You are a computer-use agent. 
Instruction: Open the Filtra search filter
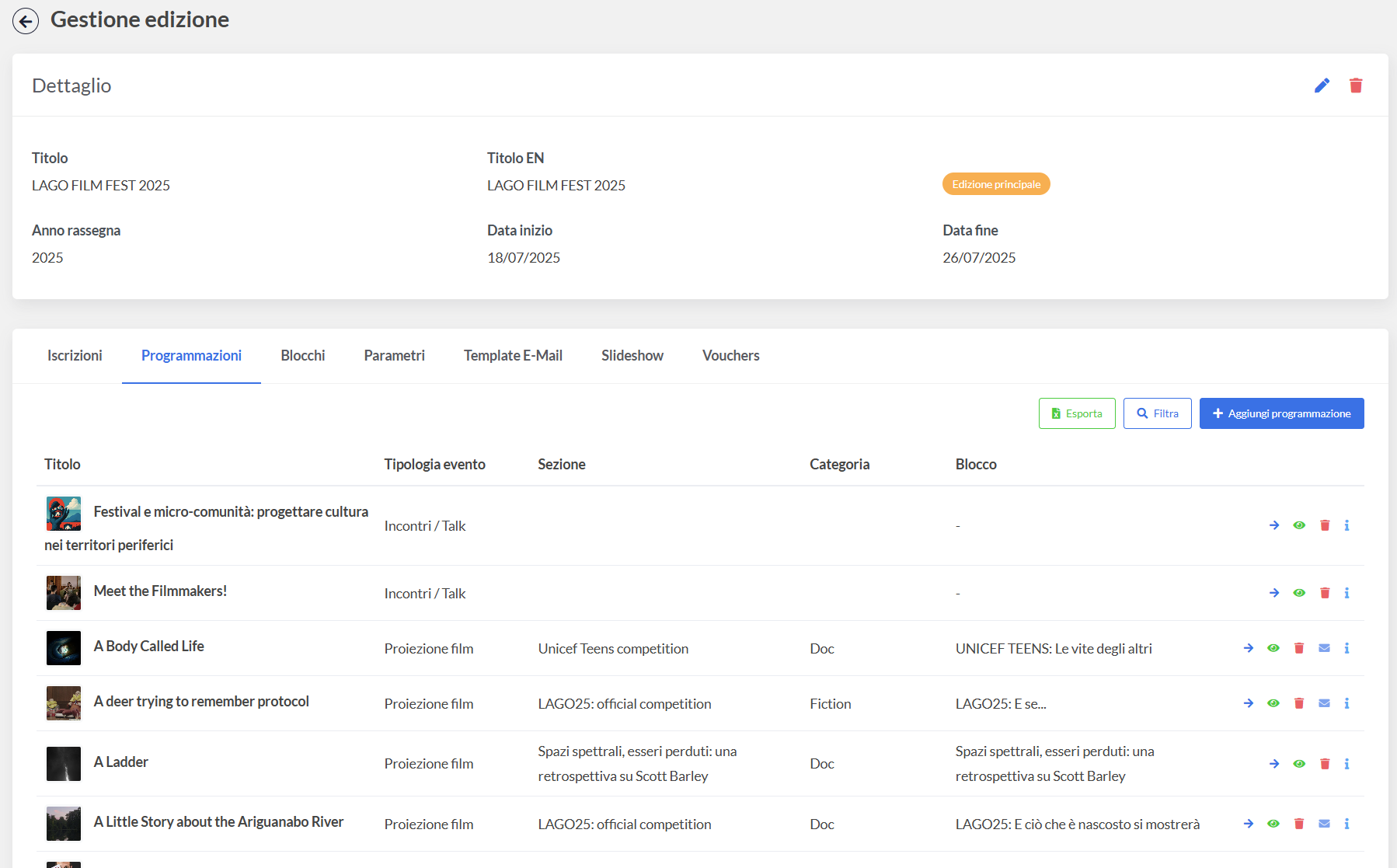pos(1157,413)
